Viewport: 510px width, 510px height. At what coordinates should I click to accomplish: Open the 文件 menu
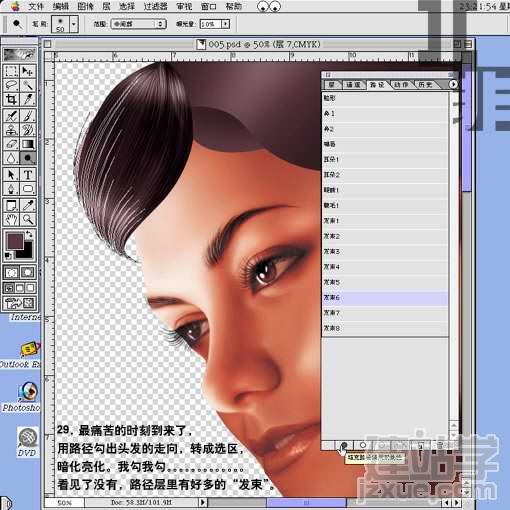36,6
